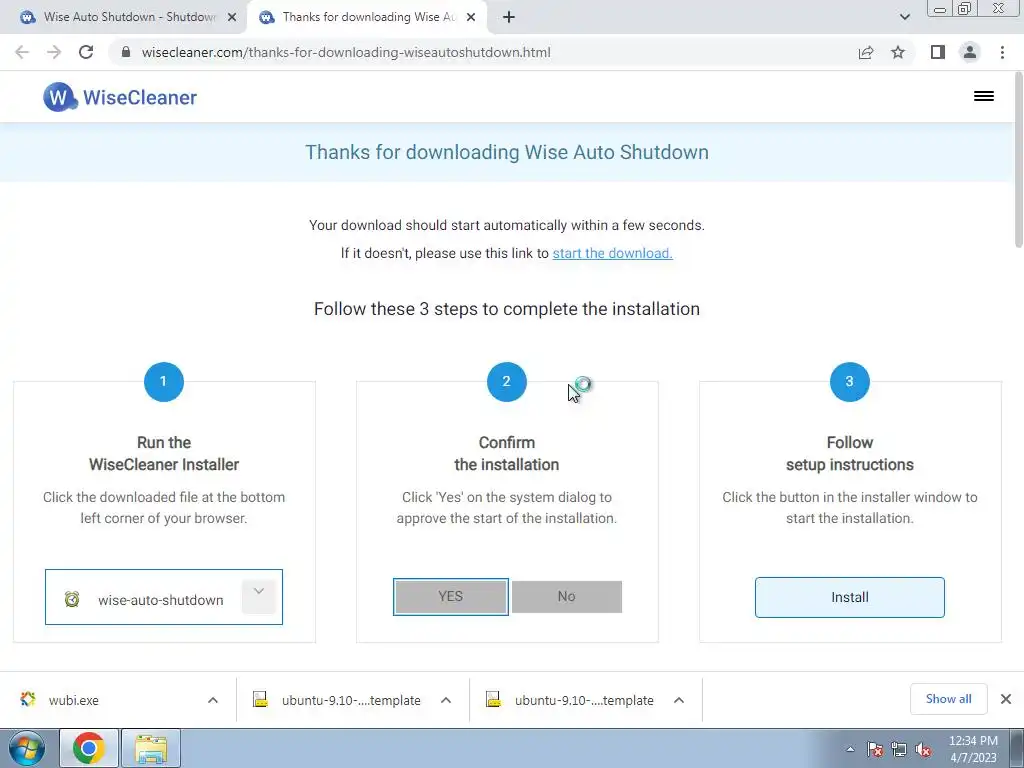The height and width of the screenshot is (768, 1024).
Task: Click the Thanks for downloading Wise Auto Shutdown heading
Action: 507,152
